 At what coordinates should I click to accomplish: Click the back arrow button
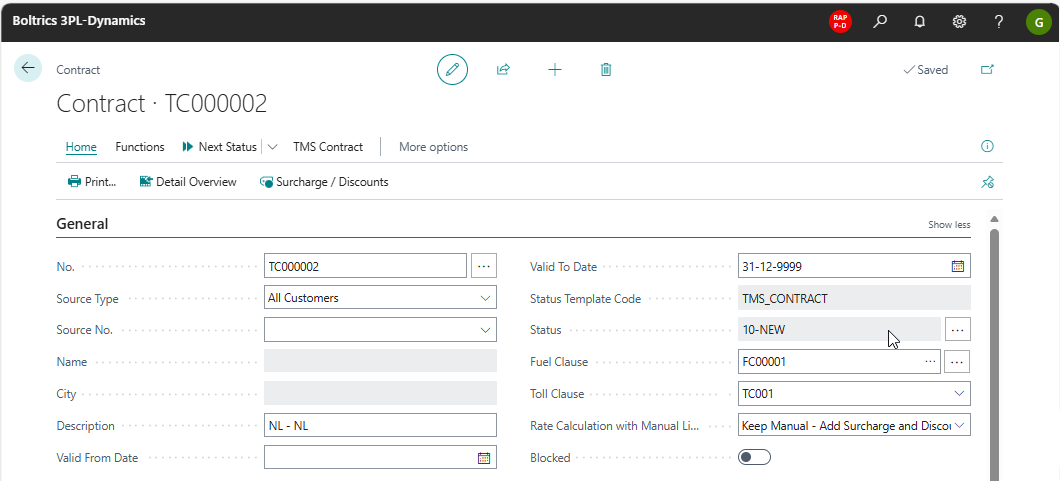click(27, 69)
